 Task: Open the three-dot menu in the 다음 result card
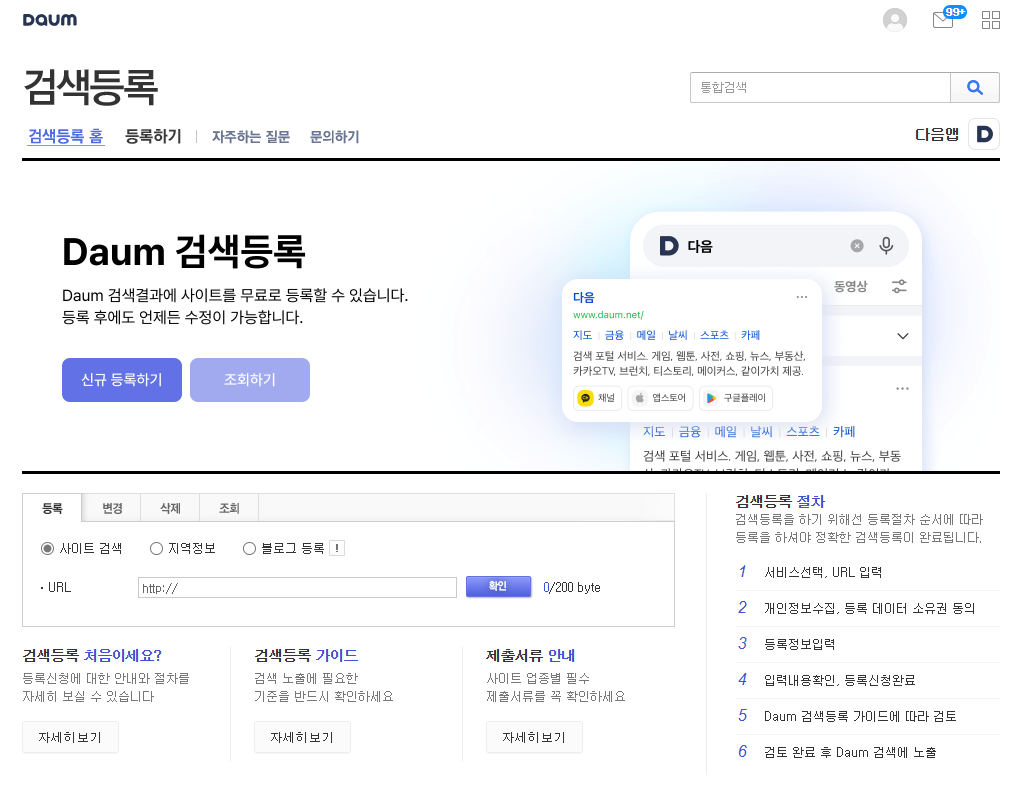click(x=801, y=297)
